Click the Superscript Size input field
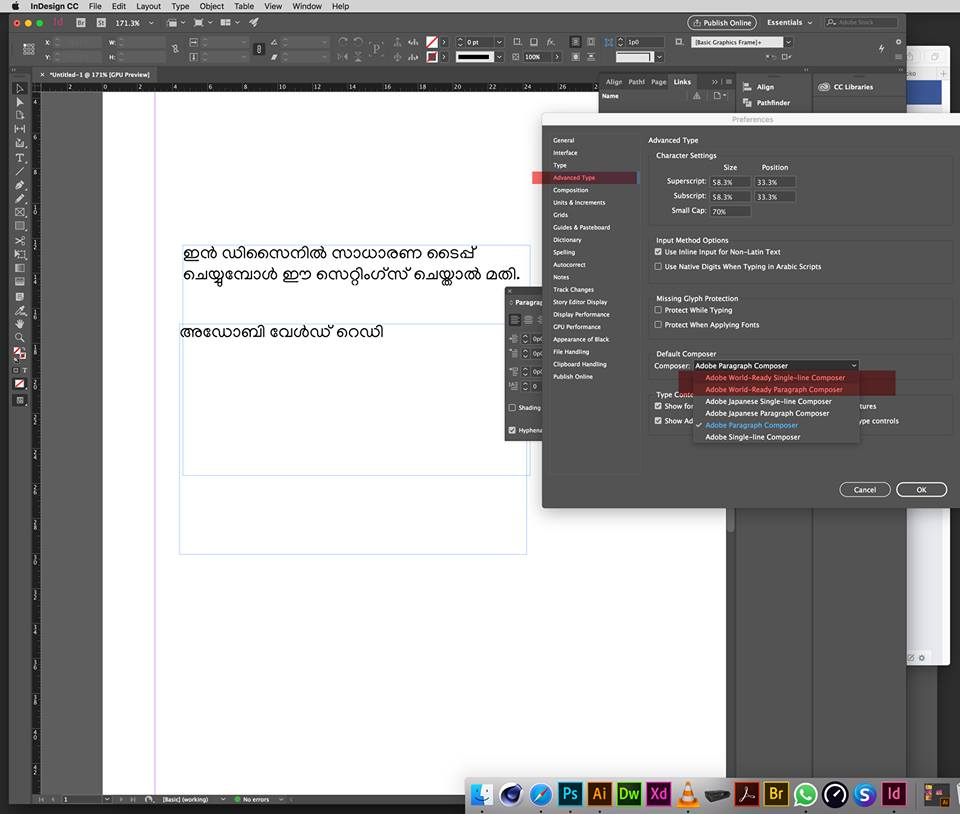The image size is (960, 814). [x=730, y=182]
